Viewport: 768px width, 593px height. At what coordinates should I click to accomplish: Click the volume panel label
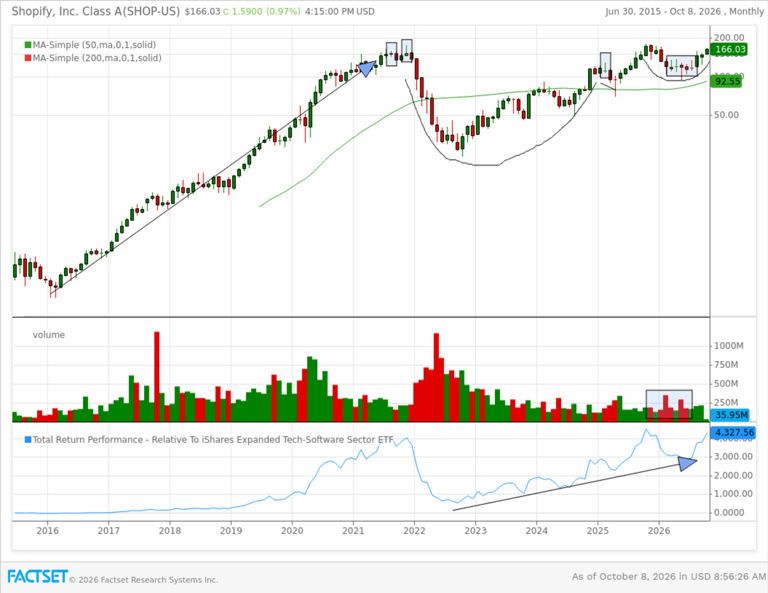48,335
